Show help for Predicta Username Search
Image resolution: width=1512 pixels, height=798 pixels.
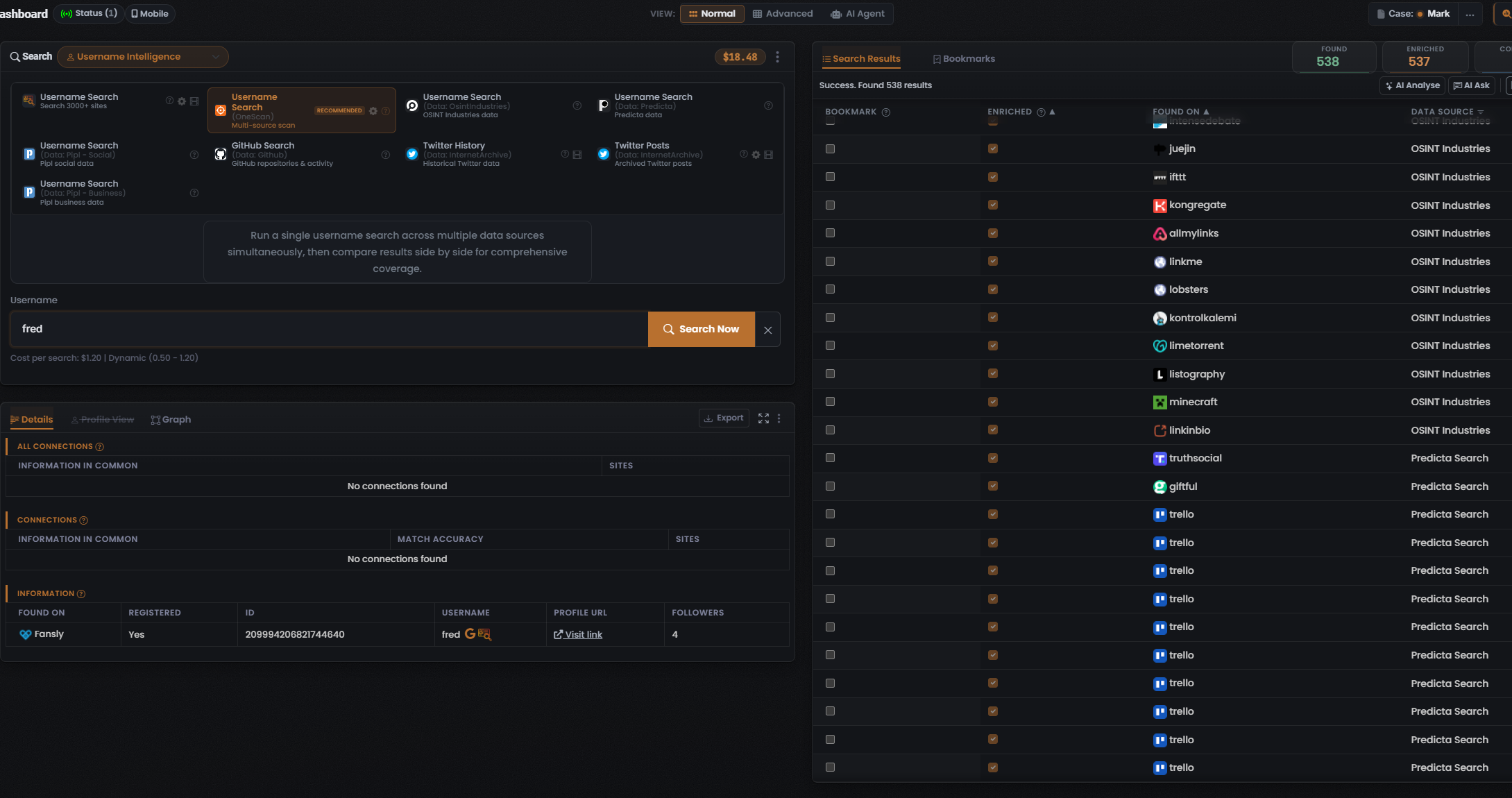768,106
